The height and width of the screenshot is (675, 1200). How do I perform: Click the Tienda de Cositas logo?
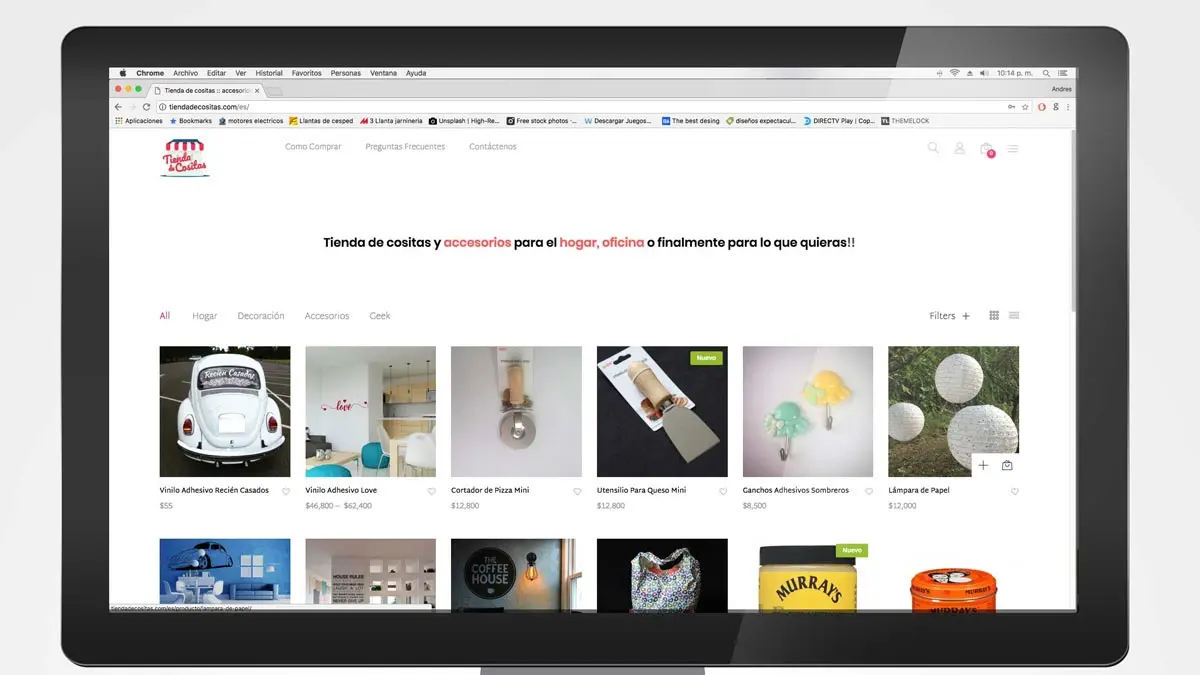coord(185,157)
